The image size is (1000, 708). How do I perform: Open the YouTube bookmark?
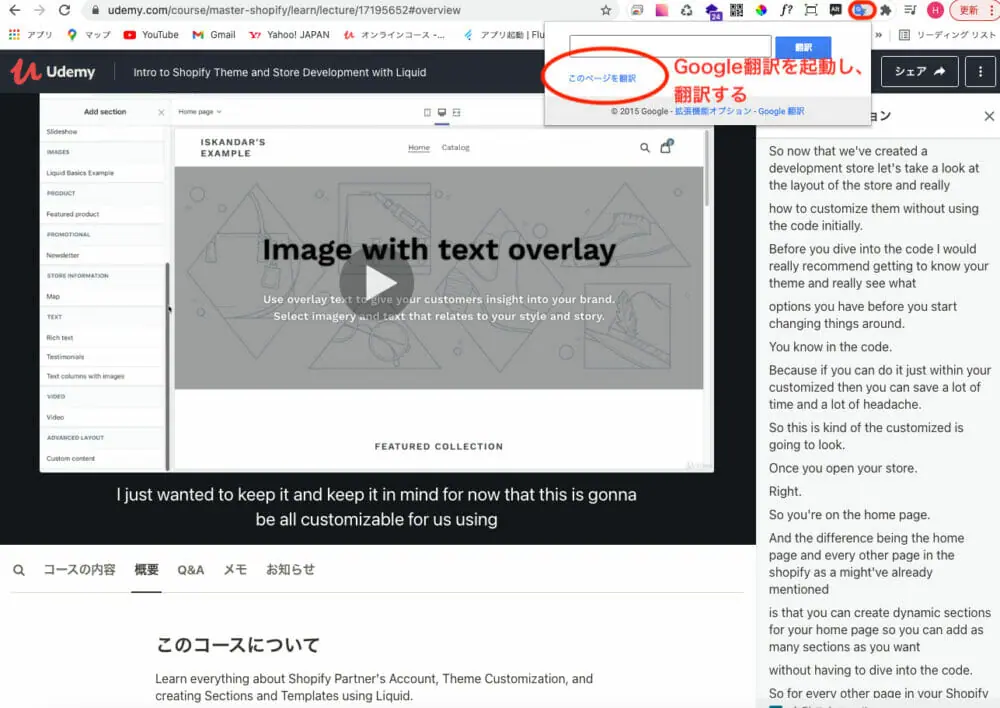click(151, 34)
